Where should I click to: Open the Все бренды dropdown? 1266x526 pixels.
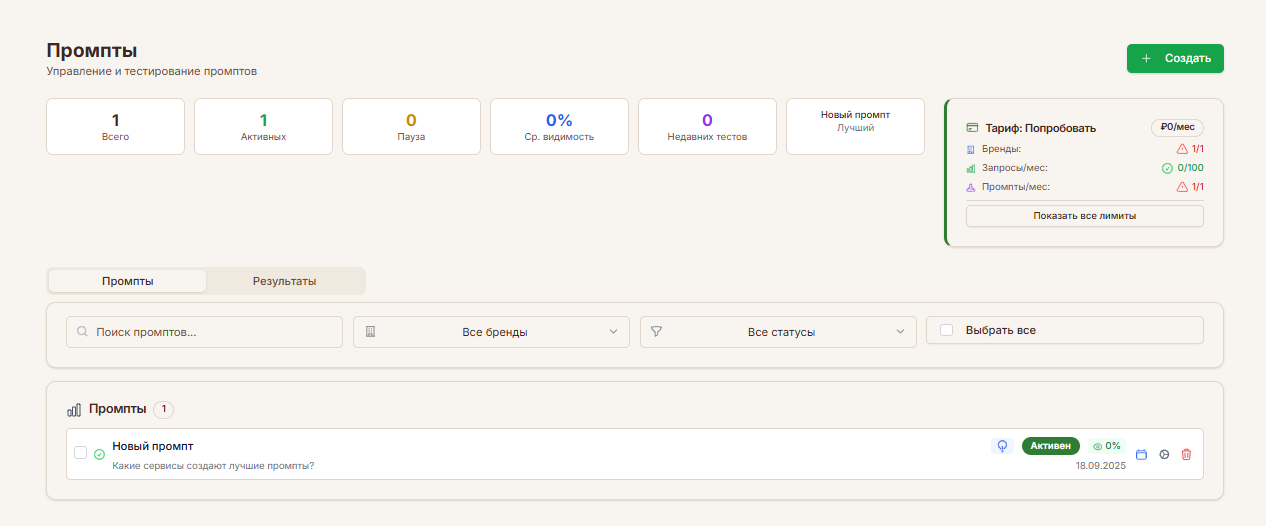pyautogui.click(x=491, y=332)
